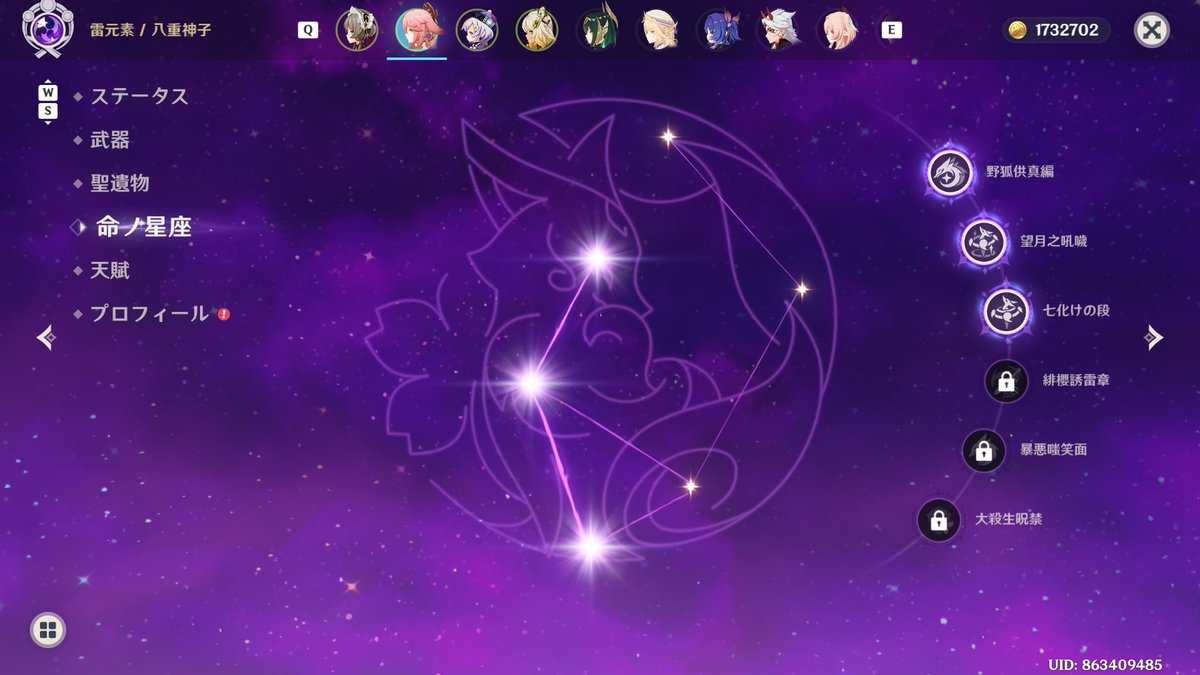Screen dimensions: 1200x675
Task: Open the 天賦 talents menu
Action: (110, 270)
